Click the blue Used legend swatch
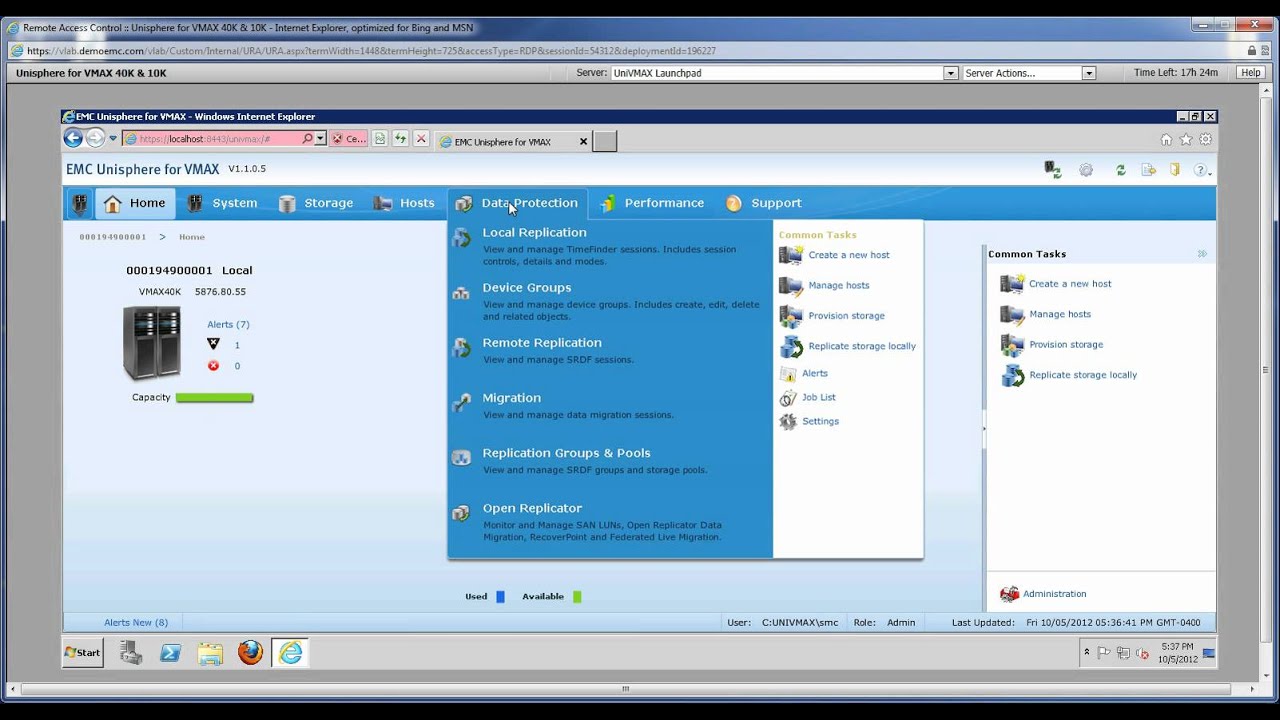The height and width of the screenshot is (720, 1280). point(500,597)
